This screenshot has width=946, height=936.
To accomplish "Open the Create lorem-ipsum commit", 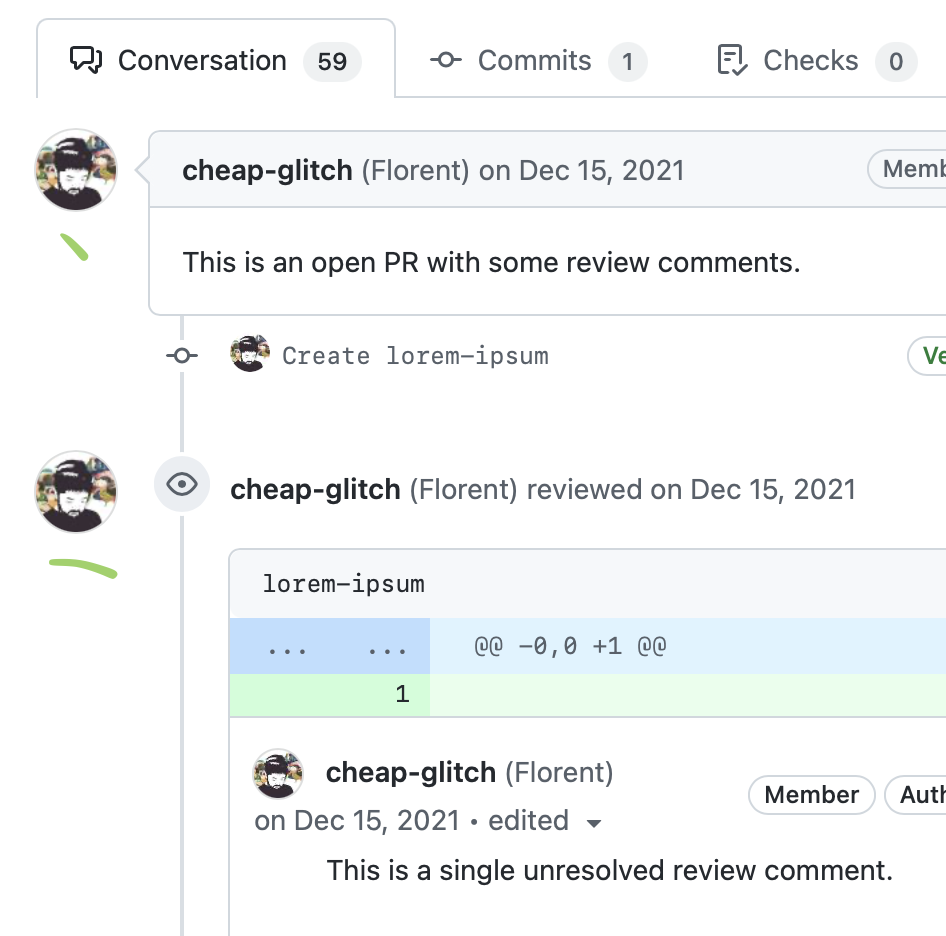I will [x=414, y=355].
